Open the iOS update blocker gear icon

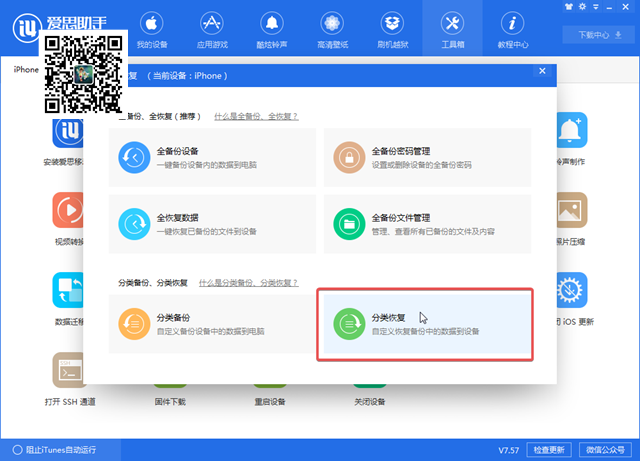click(572, 290)
